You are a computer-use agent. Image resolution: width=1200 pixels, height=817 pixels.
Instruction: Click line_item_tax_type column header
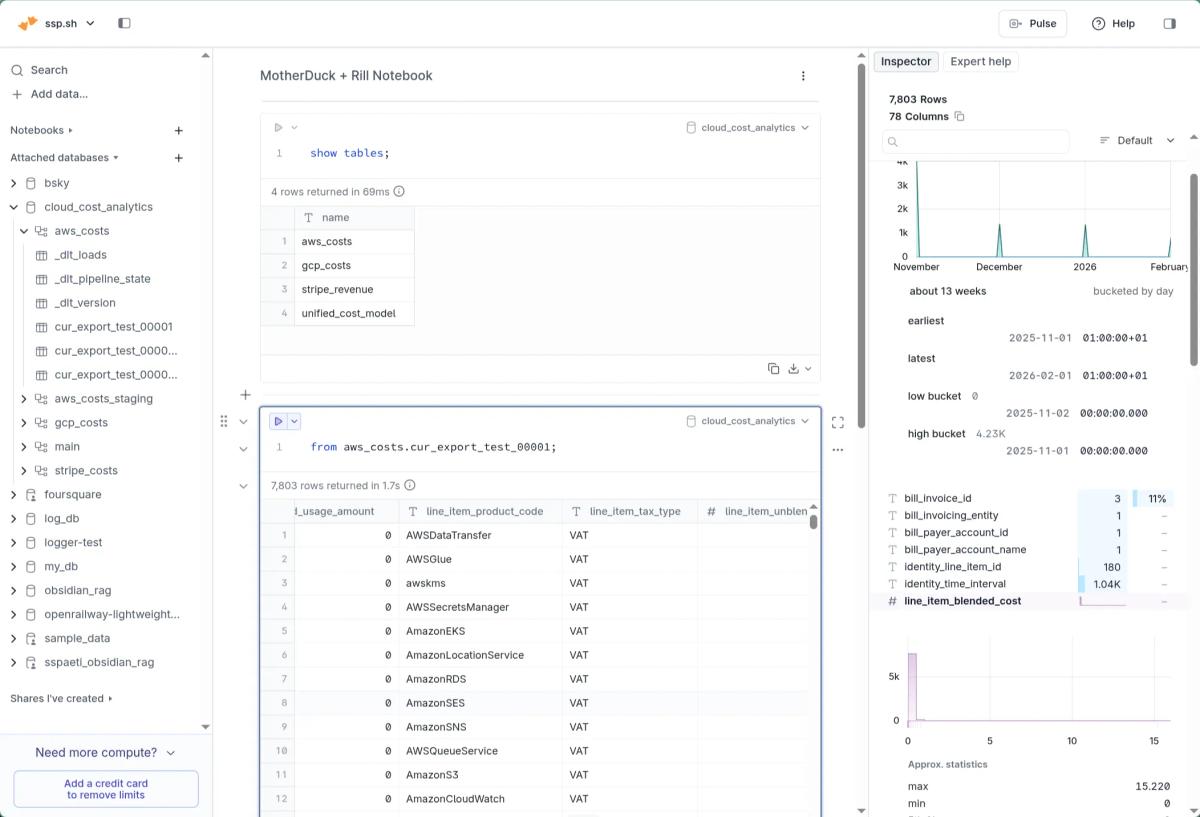(630, 511)
